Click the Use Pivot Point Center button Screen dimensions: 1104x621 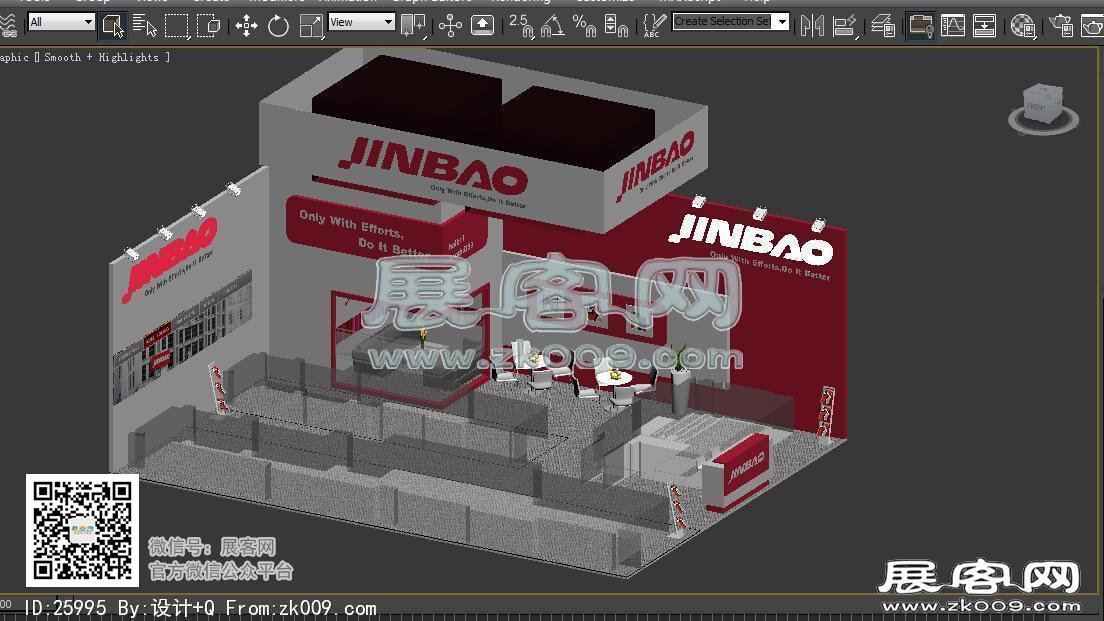(x=413, y=26)
